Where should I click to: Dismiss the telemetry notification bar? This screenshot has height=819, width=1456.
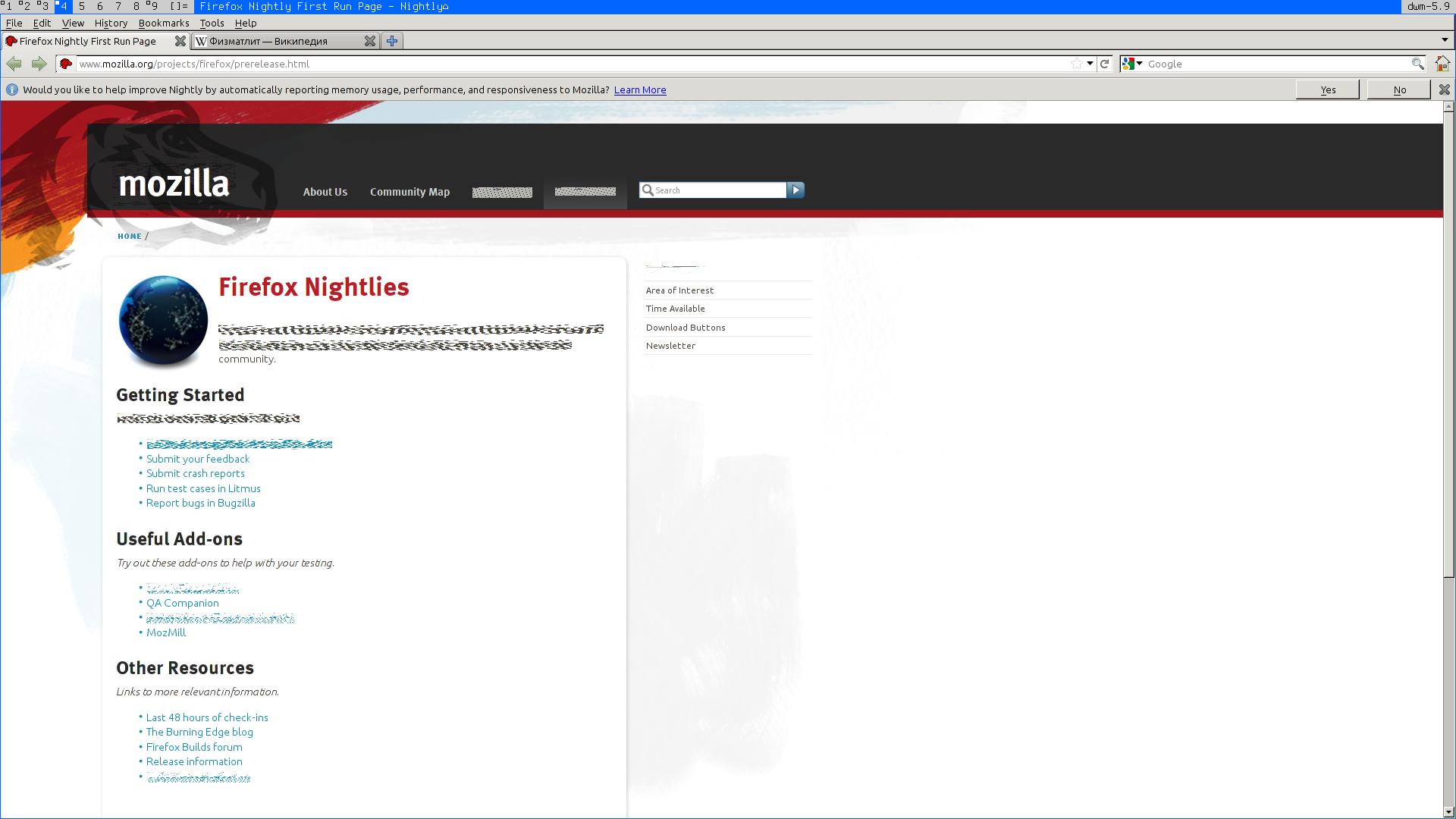point(1445,89)
